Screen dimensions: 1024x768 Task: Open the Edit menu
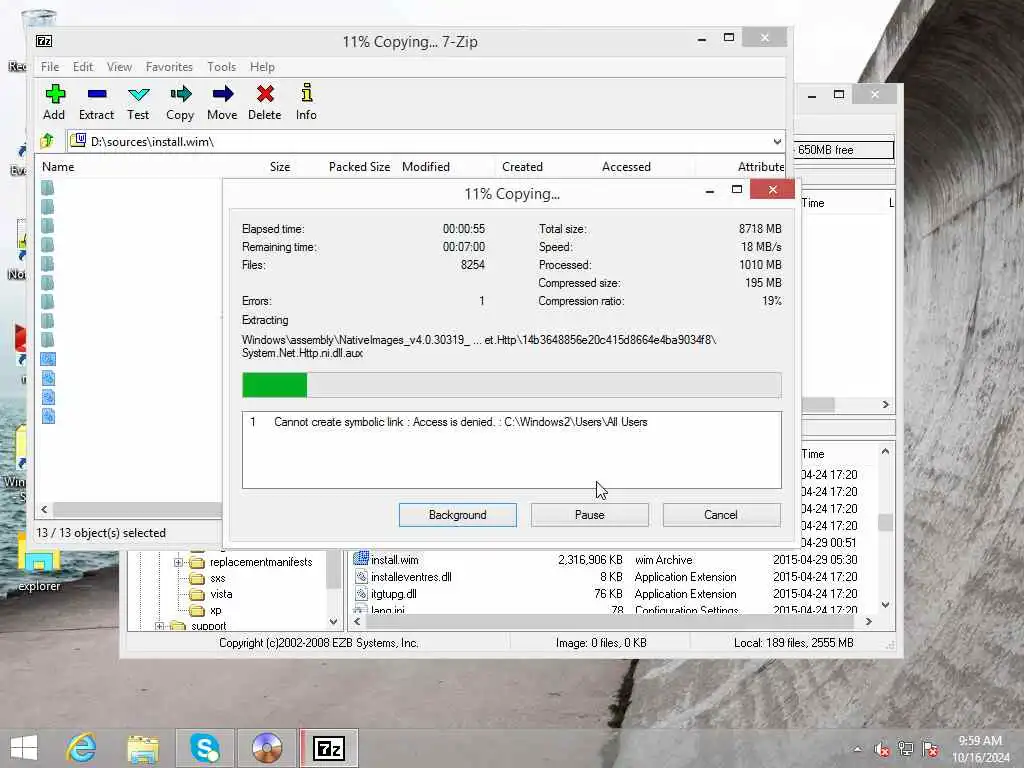[x=83, y=67]
